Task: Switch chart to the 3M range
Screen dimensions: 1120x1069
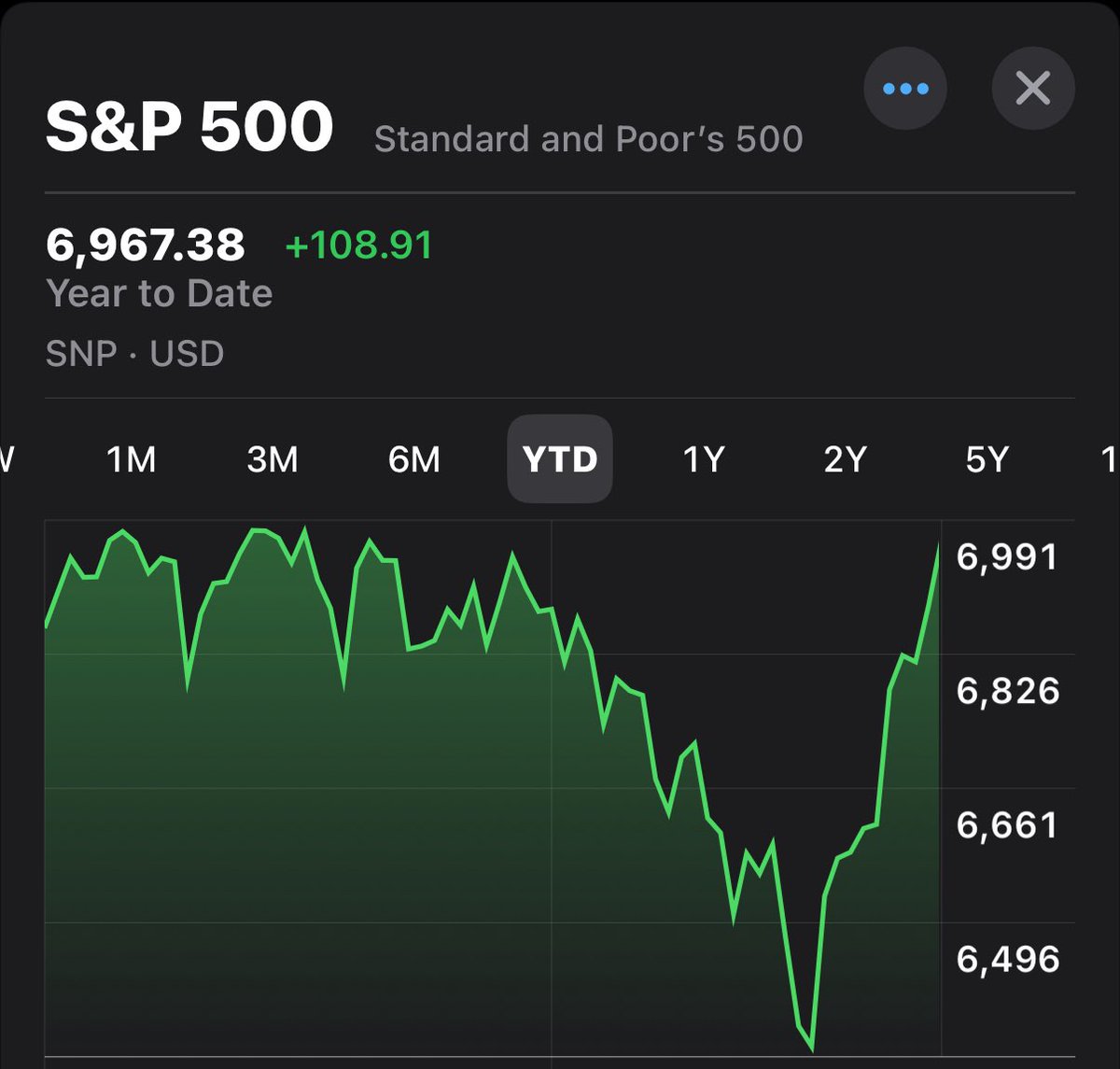Action: click(x=273, y=459)
